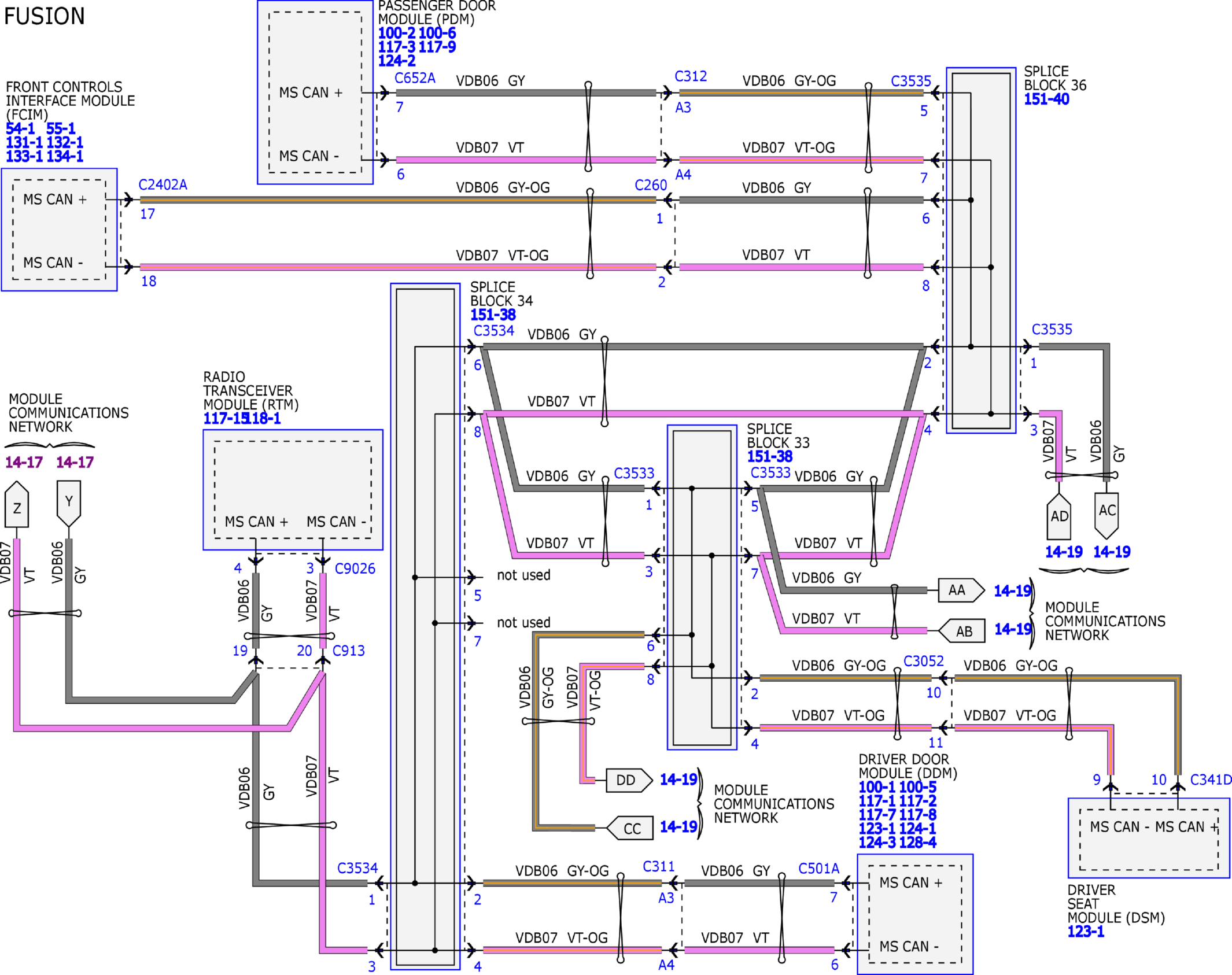1232x975 pixels.
Task: Click the Front Controls Interface Module box
Action: tap(60, 230)
